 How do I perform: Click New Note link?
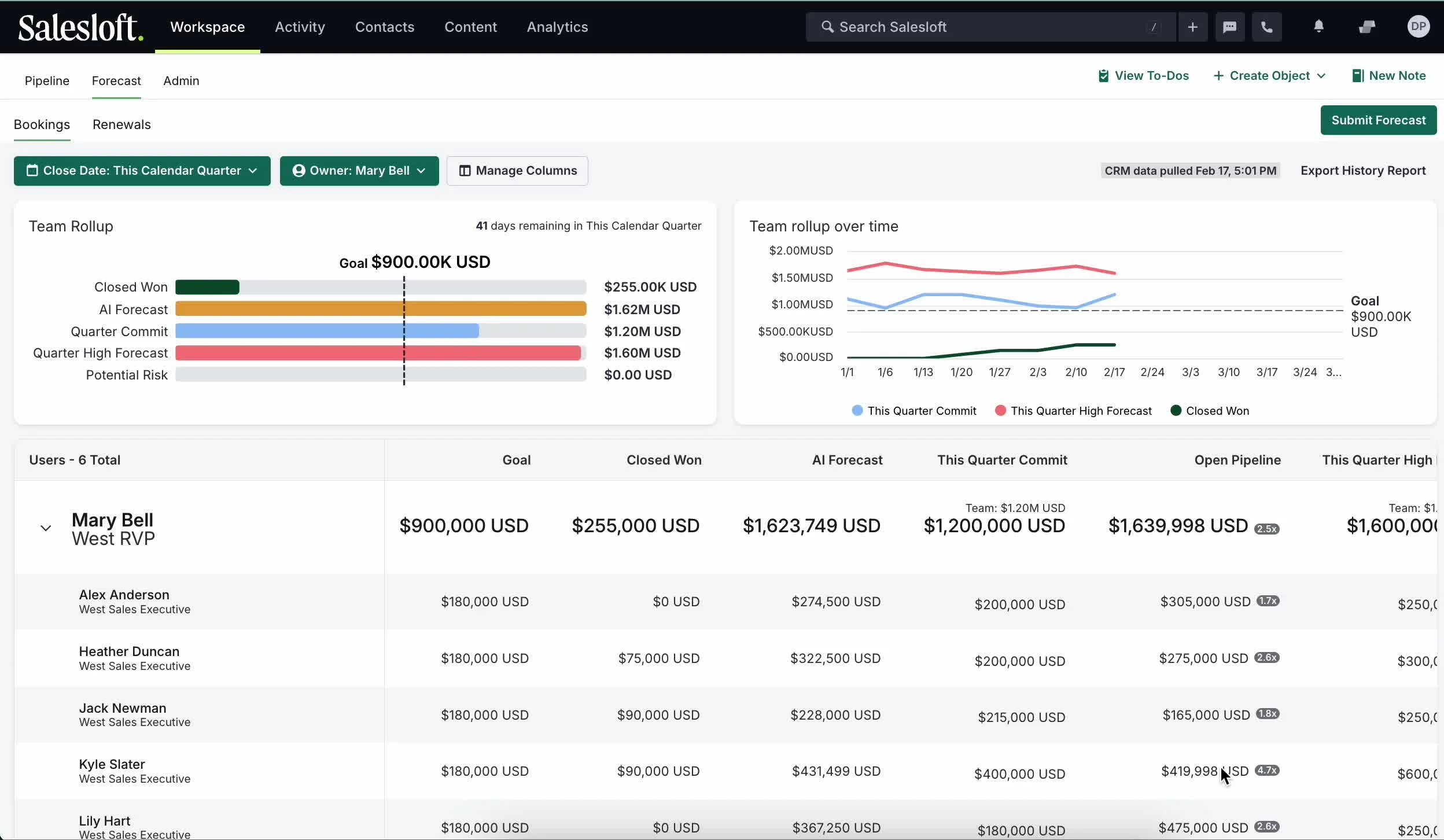[1388, 76]
